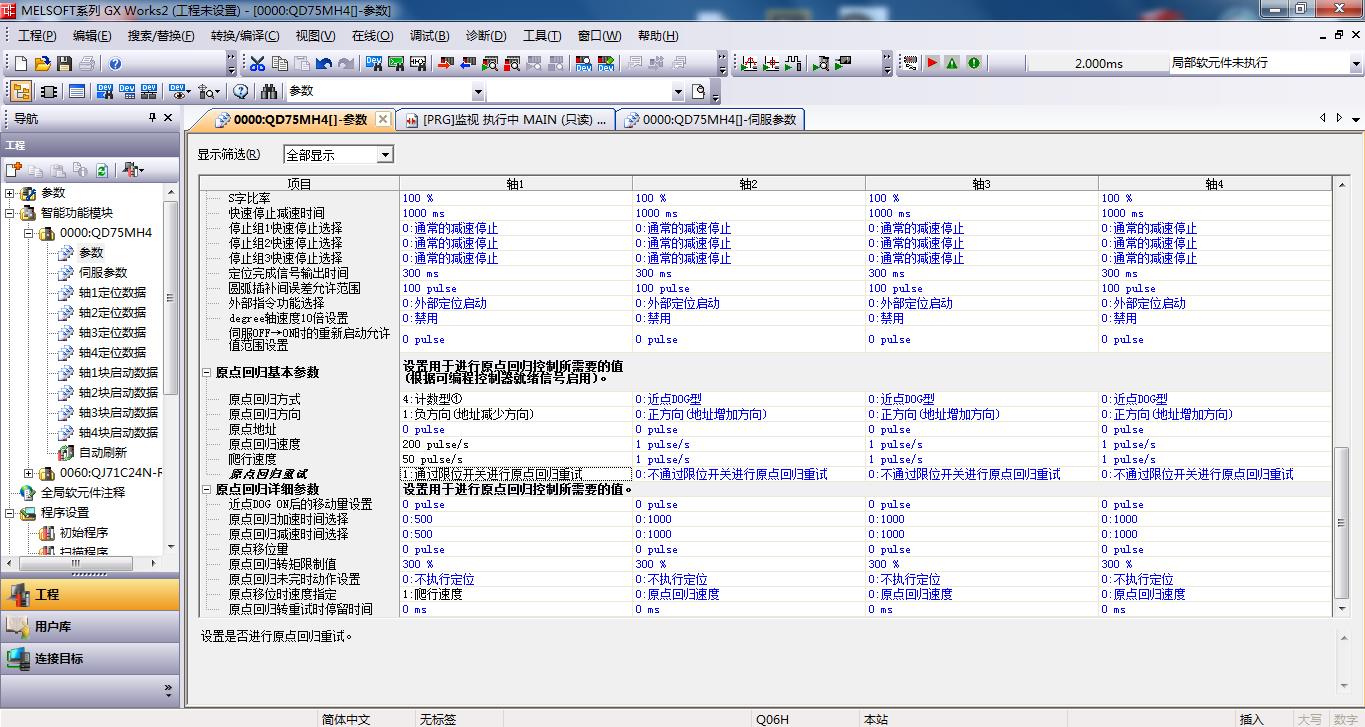The width and height of the screenshot is (1365, 727).
Task: Click the Save project icon
Action: (64, 63)
